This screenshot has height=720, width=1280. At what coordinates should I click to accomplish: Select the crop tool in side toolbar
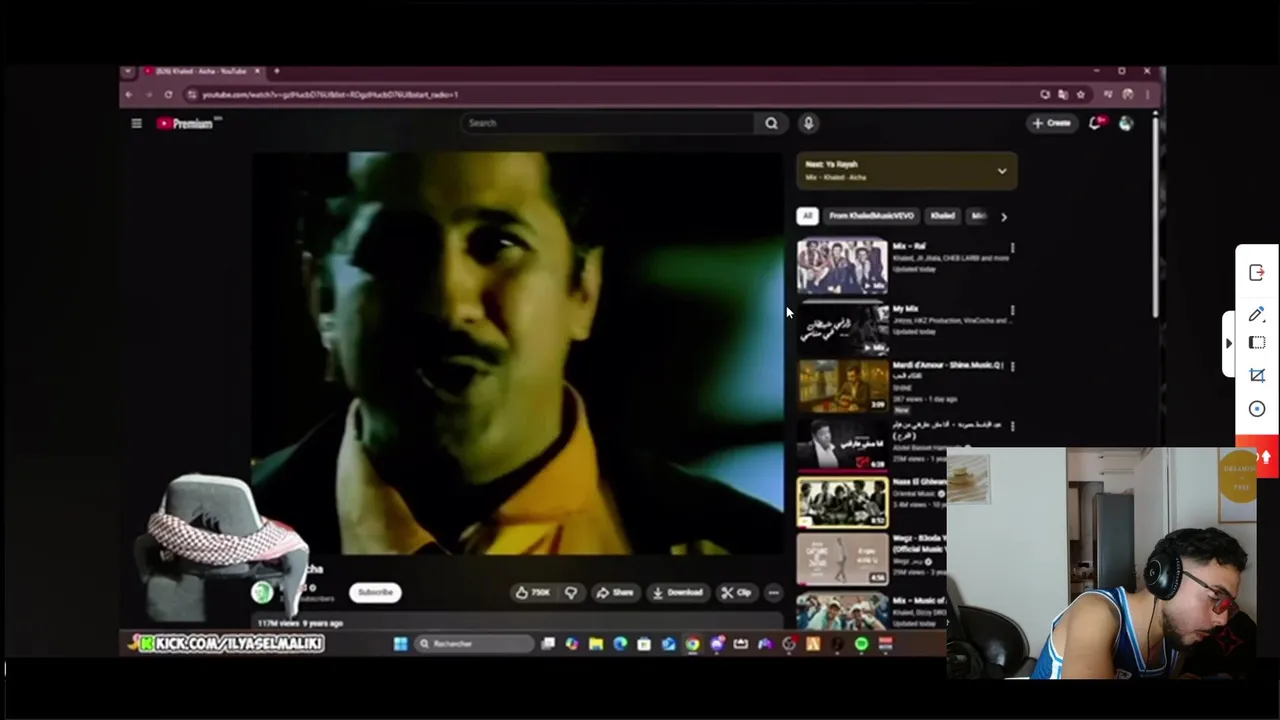tap(1257, 375)
